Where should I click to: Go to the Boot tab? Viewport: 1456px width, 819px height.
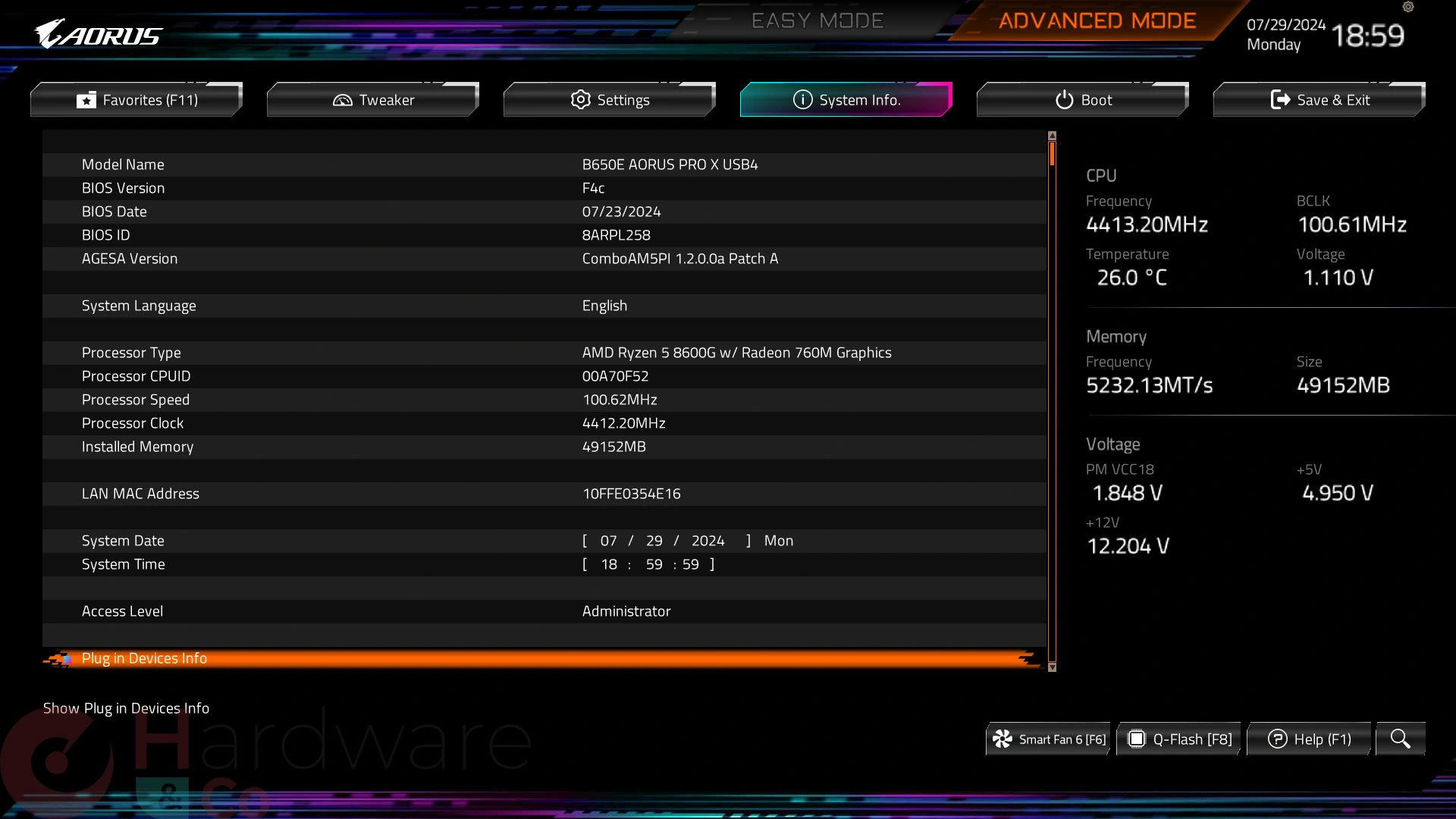[1083, 100]
